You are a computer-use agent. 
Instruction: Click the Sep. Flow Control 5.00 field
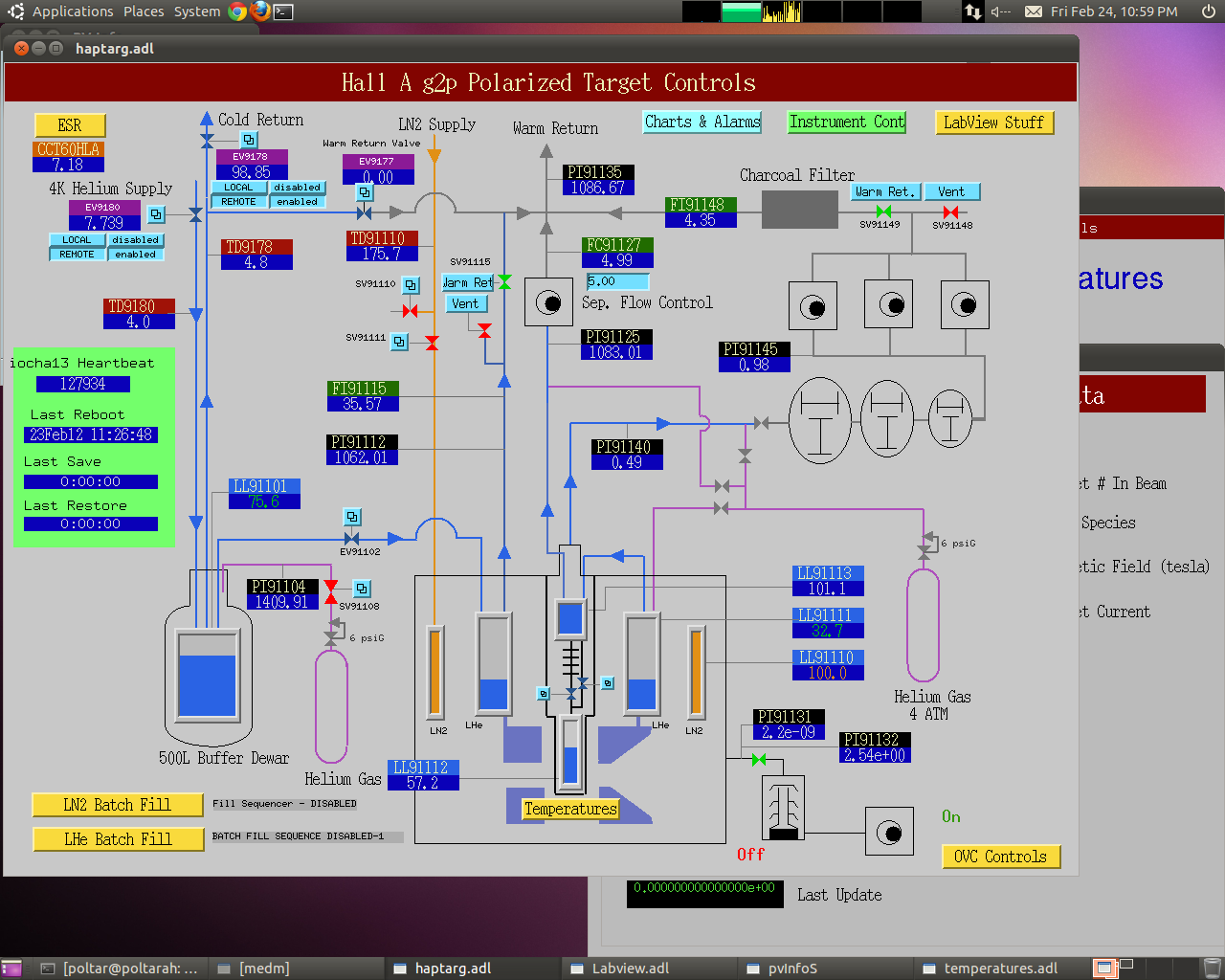[x=618, y=281]
